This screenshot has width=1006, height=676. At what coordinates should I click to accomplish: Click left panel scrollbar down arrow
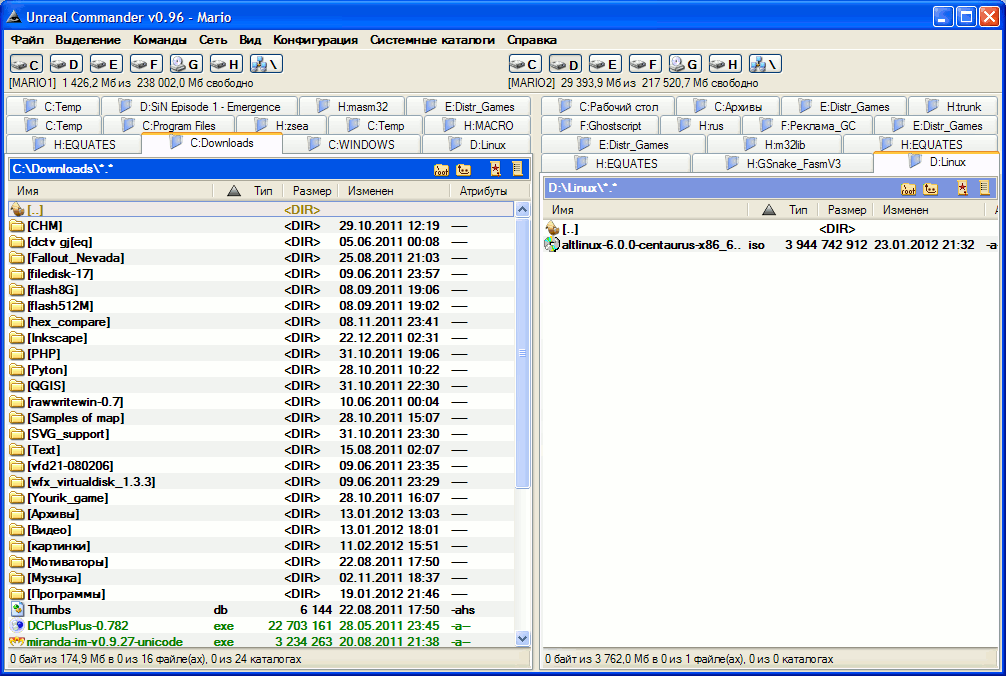point(522,638)
